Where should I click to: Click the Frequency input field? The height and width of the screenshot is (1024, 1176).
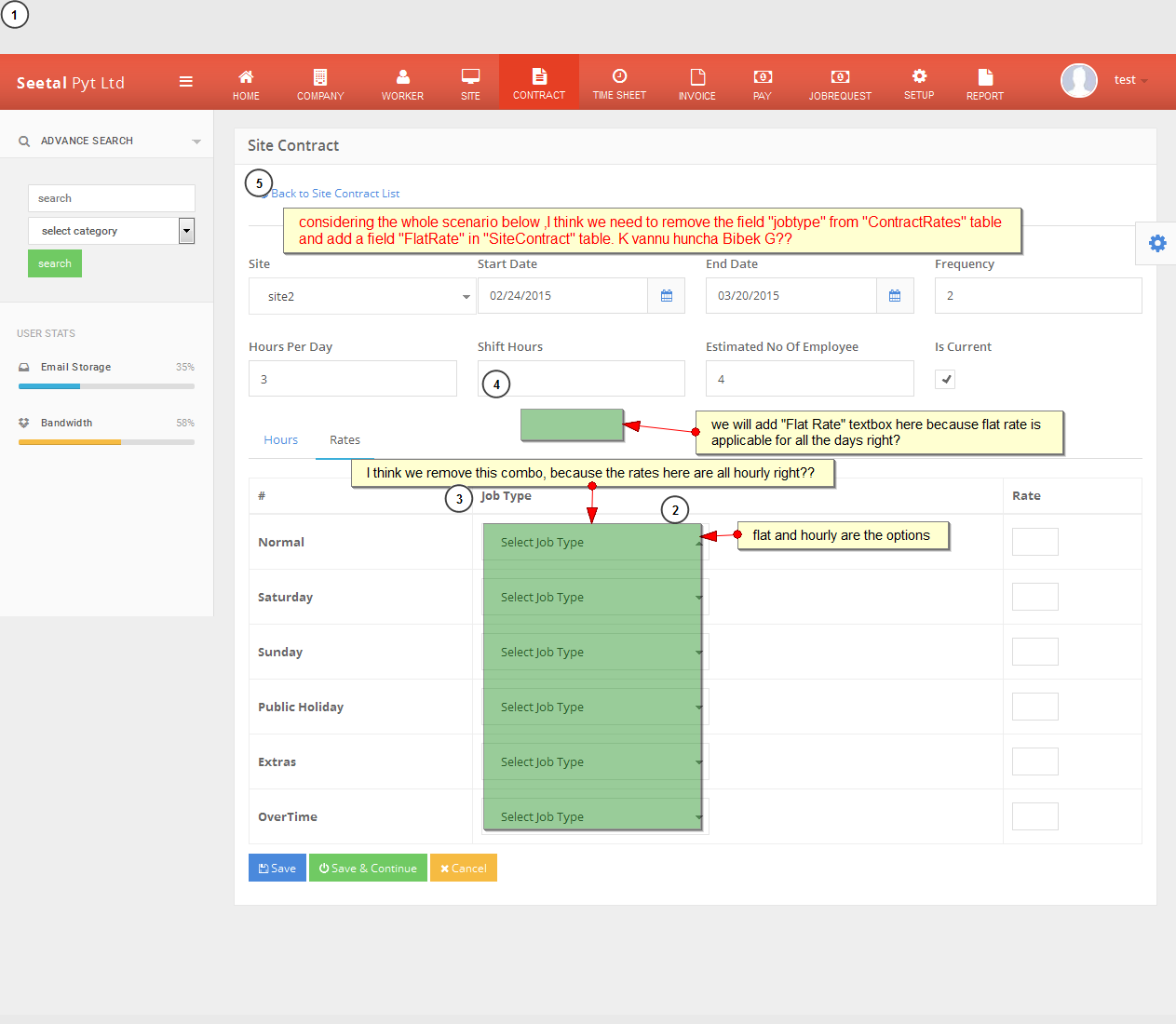pos(1038,296)
